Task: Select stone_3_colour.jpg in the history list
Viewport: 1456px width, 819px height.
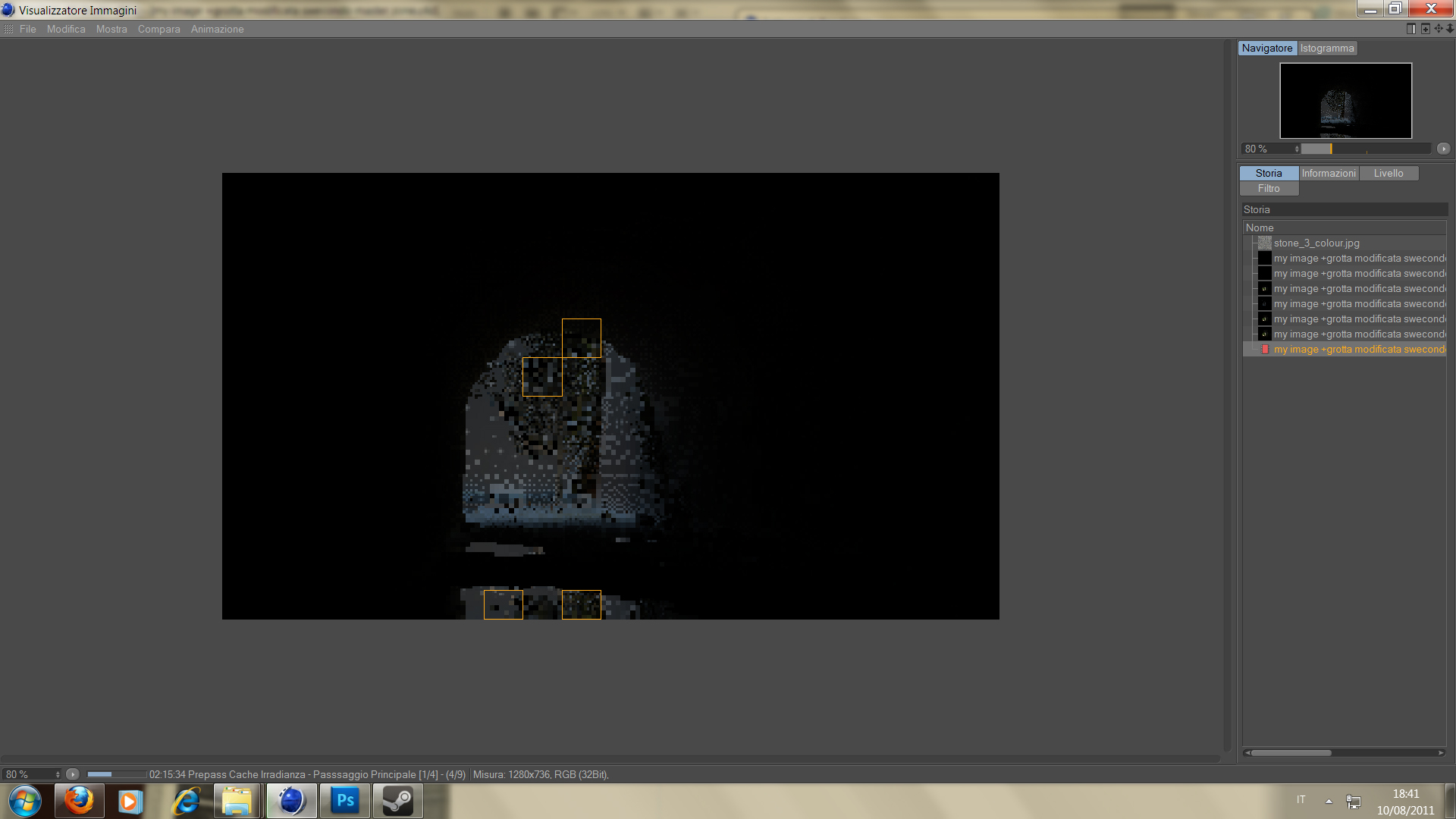Action: click(x=1316, y=243)
